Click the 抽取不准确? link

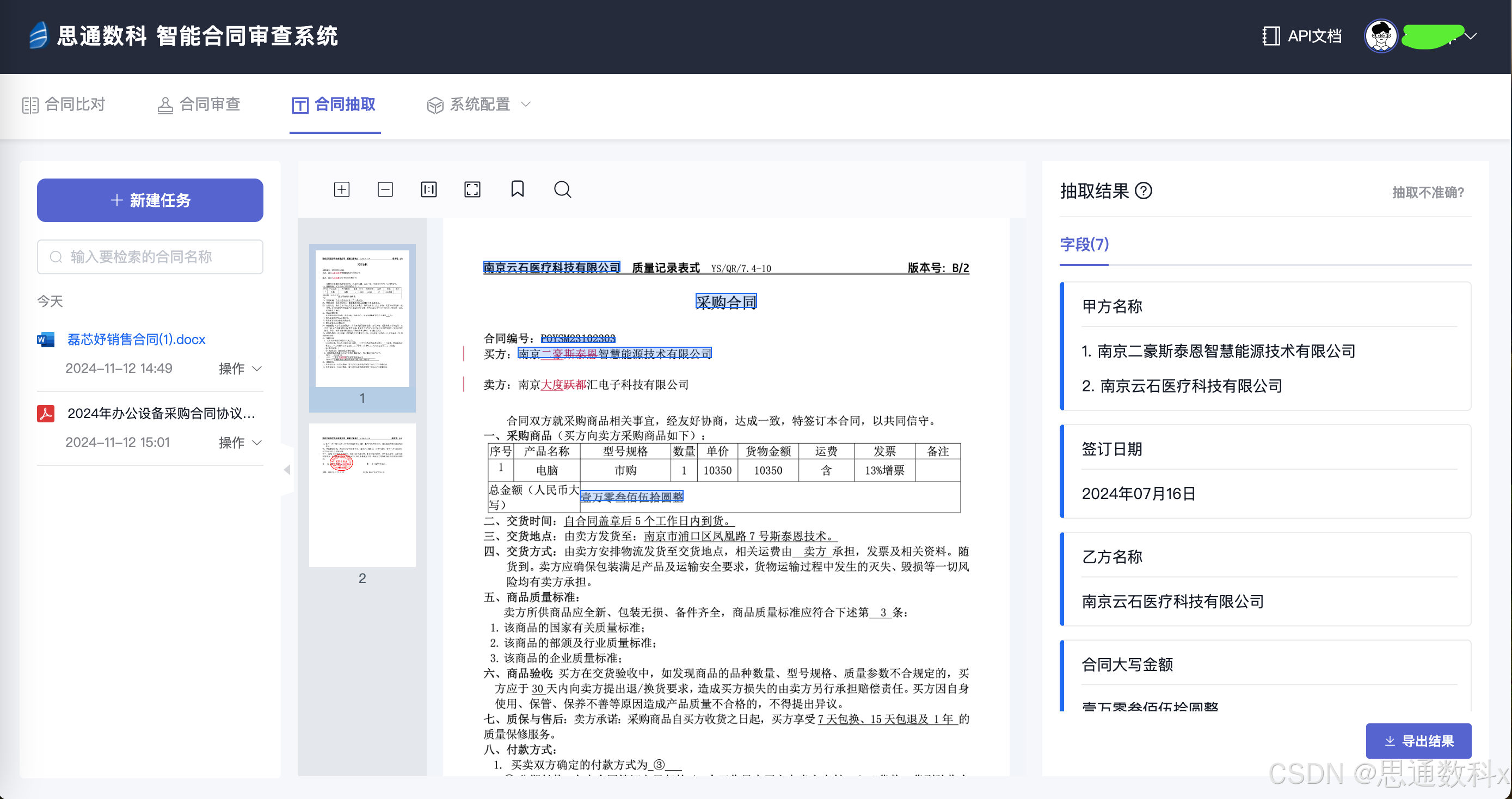(1428, 193)
